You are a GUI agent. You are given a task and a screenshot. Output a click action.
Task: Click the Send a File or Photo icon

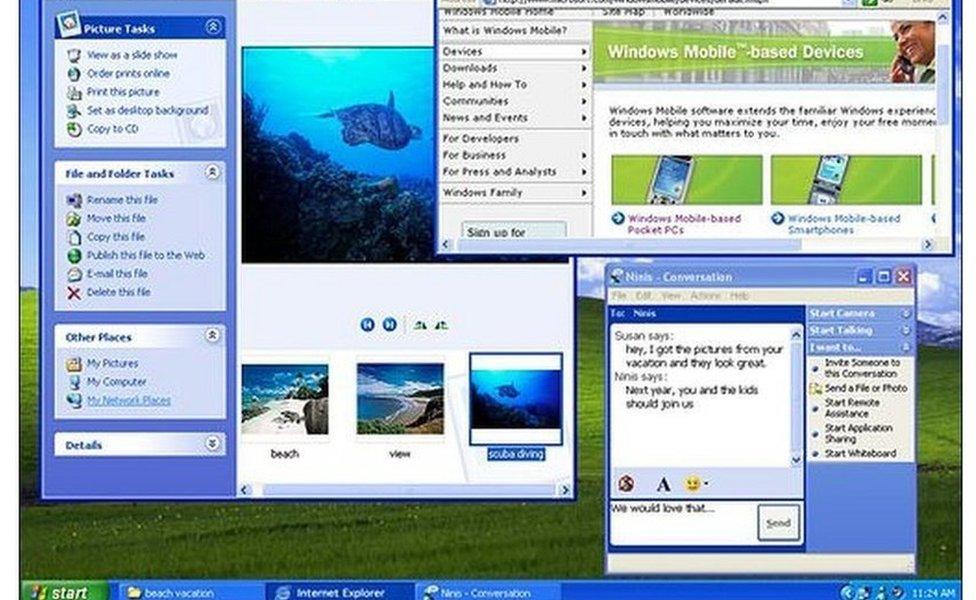click(x=815, y=388)
